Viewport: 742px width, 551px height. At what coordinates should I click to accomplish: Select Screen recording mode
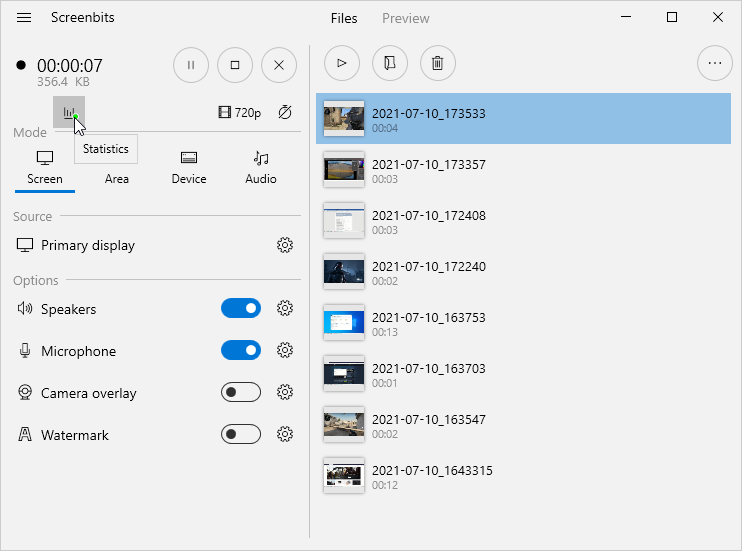[45, 168]
